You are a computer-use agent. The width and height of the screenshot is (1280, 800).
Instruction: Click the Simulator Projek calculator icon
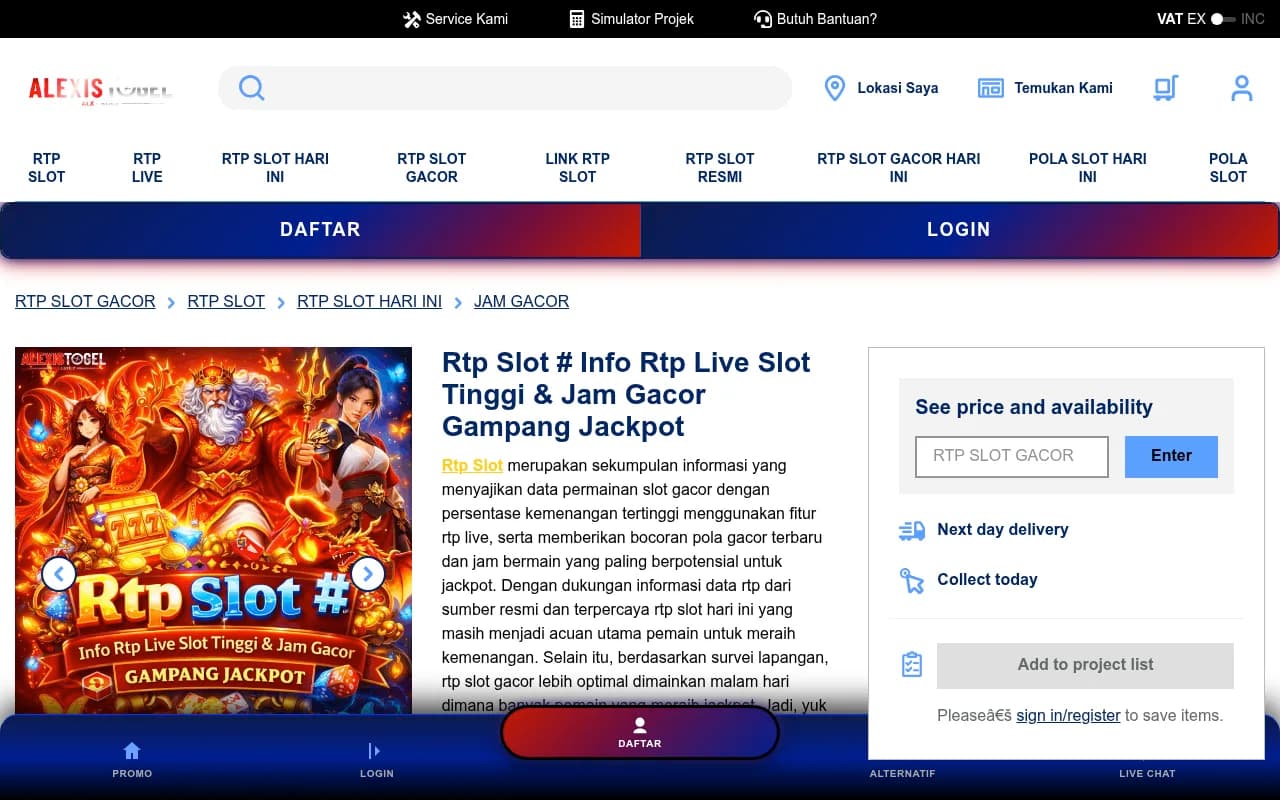(577, 19)
